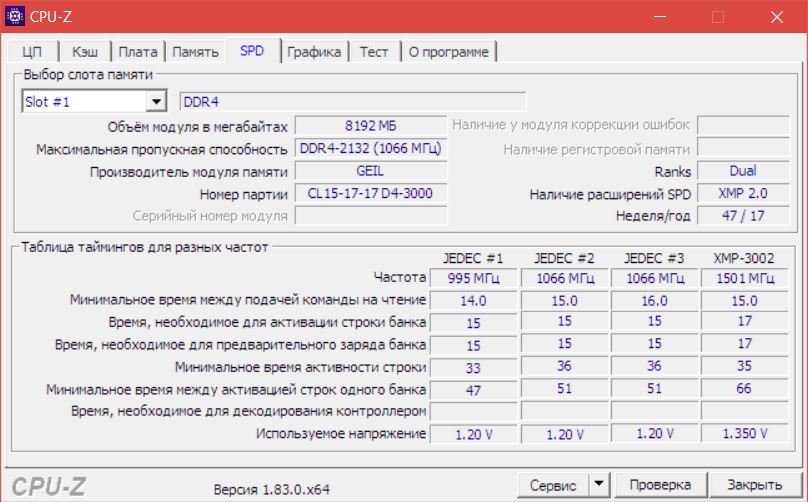Click the Частота row label

click(400, 277)
